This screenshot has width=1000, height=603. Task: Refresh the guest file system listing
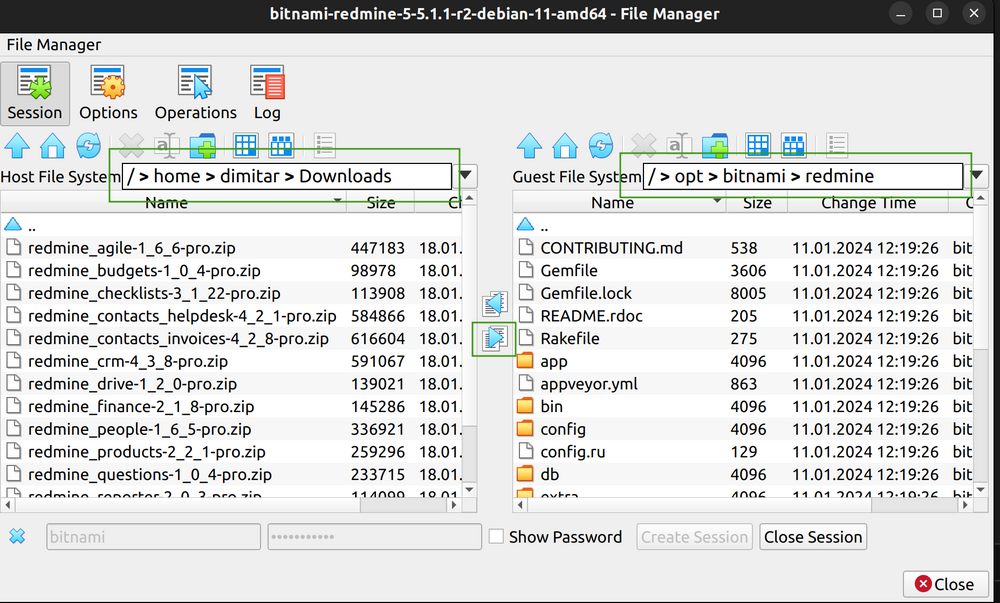pyautogui.click(x=600, y=146)
